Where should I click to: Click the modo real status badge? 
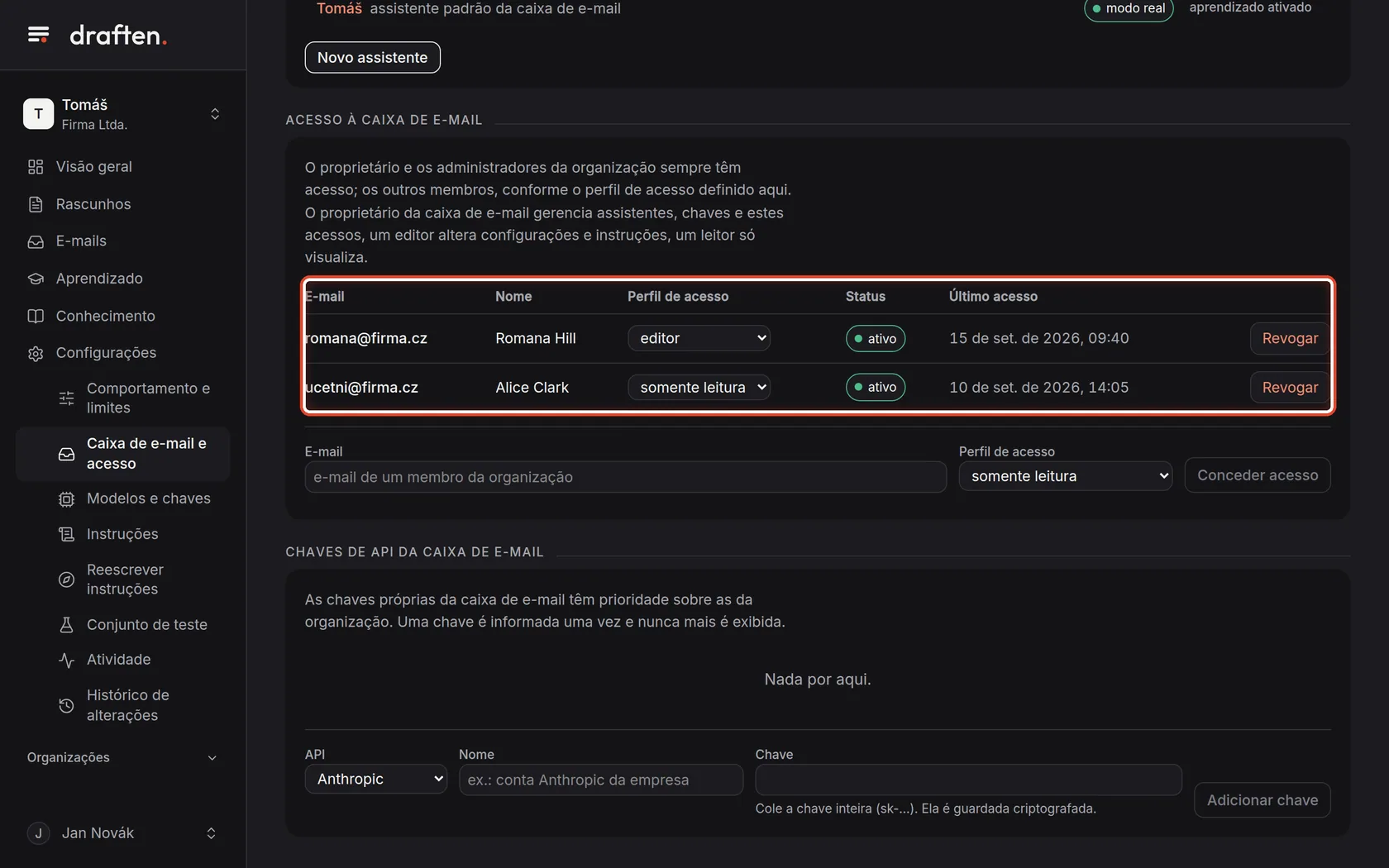click(1129, 8)
